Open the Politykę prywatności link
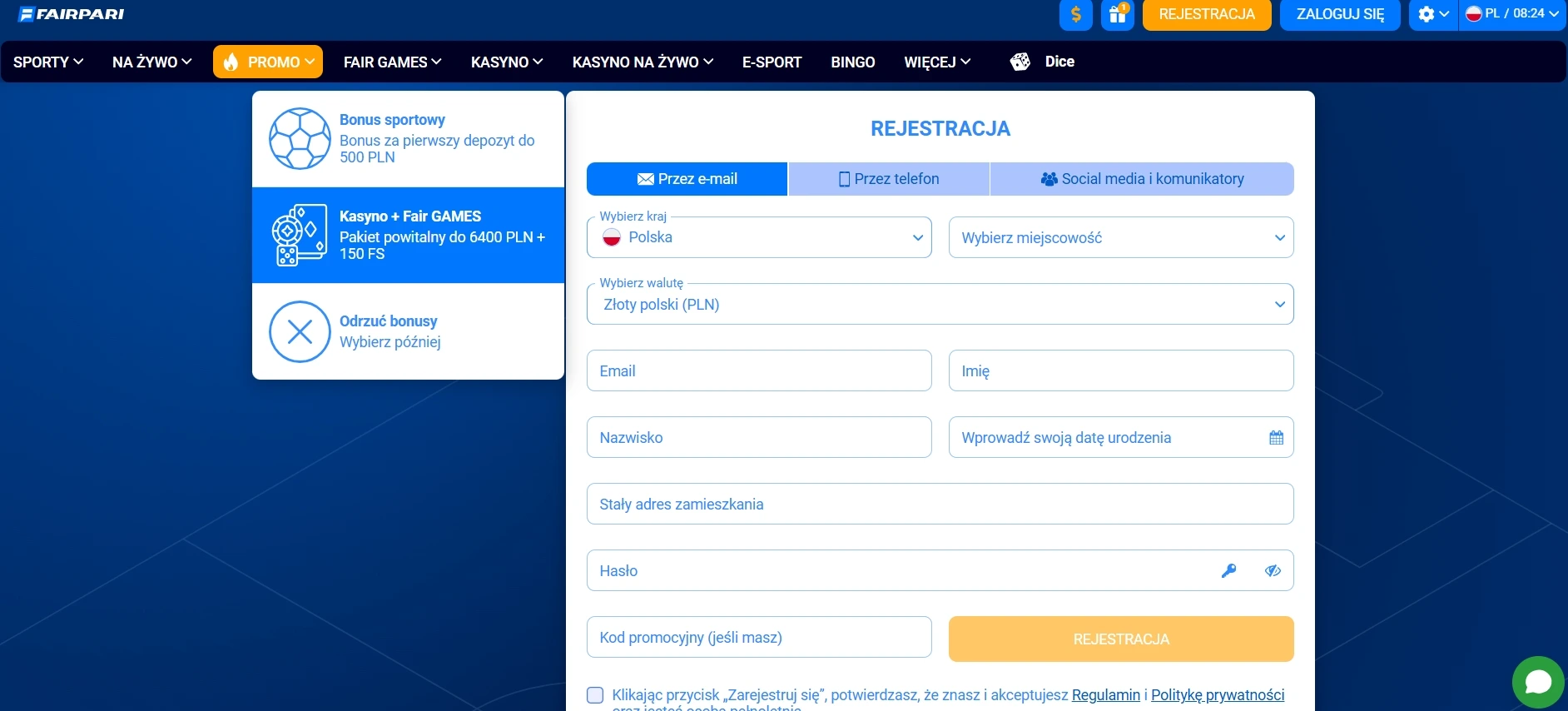The width and height of the screenshot is (1568, 711). [1218, 695]
